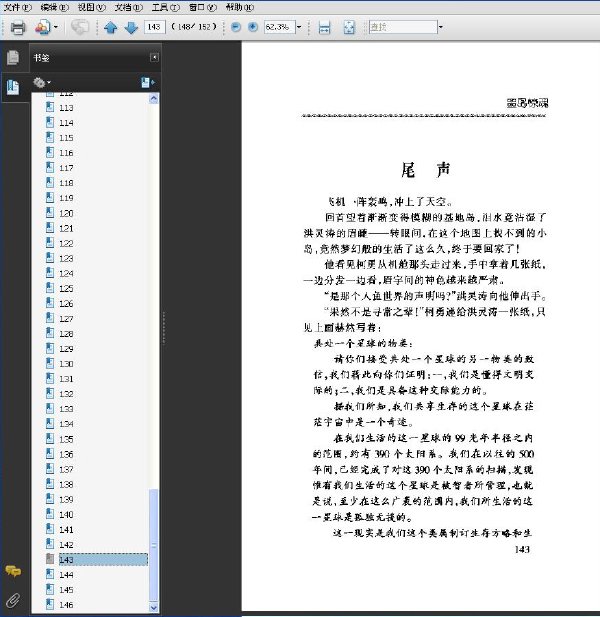
Task: Go to previous page with up arrow
Action: pyautogui.click(x=111, y=27)
